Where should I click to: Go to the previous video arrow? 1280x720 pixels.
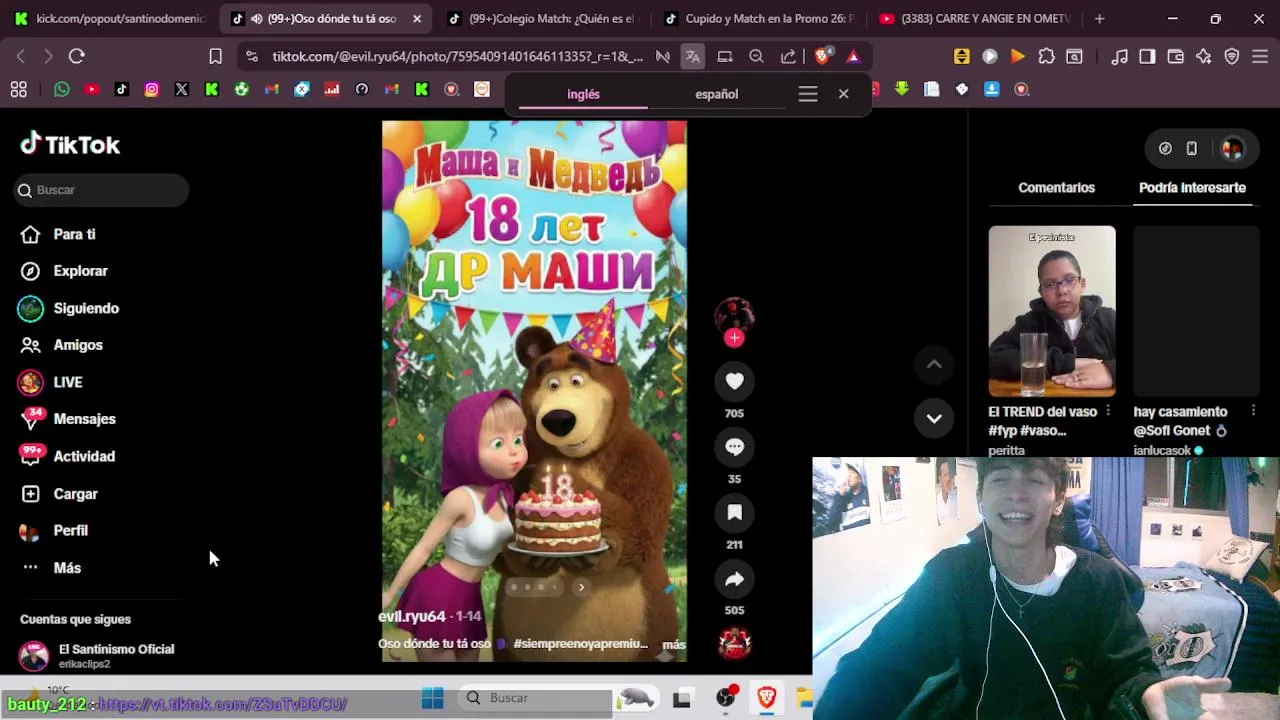[934, 365]
